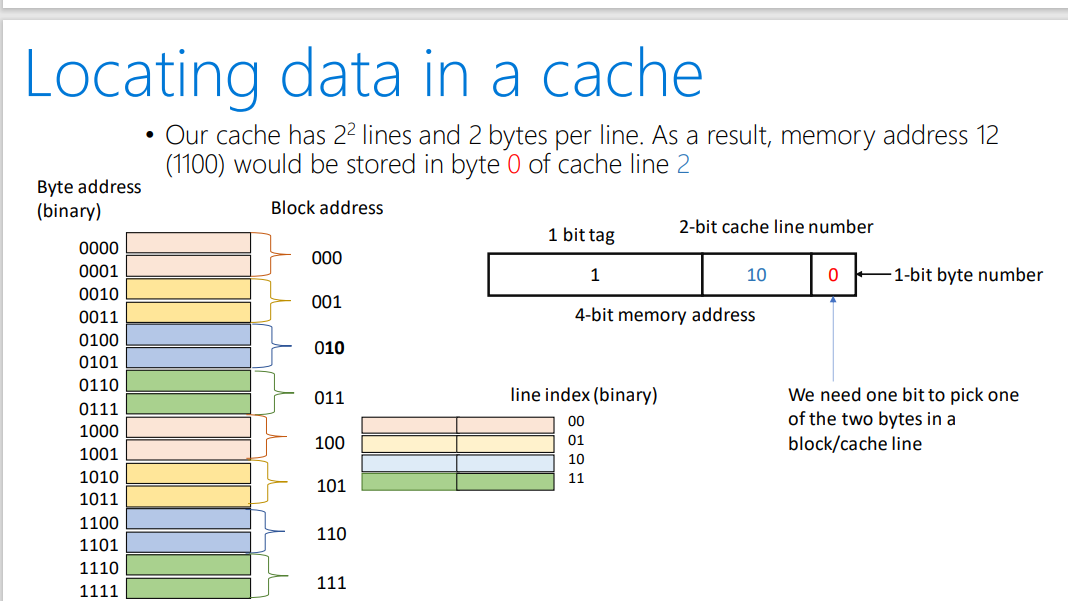
Task: Click the "We need one bit" explanation text
Action: click(x=902, y=419)
